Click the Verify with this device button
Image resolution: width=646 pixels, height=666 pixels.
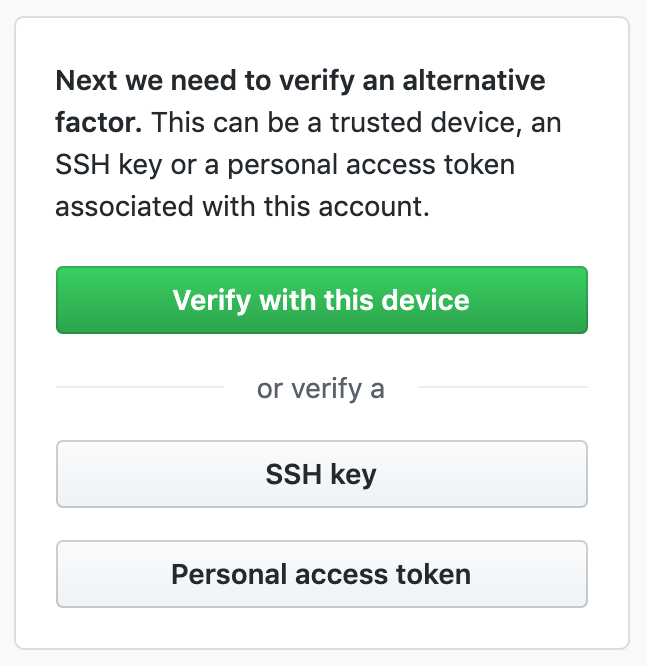[321, 300]
